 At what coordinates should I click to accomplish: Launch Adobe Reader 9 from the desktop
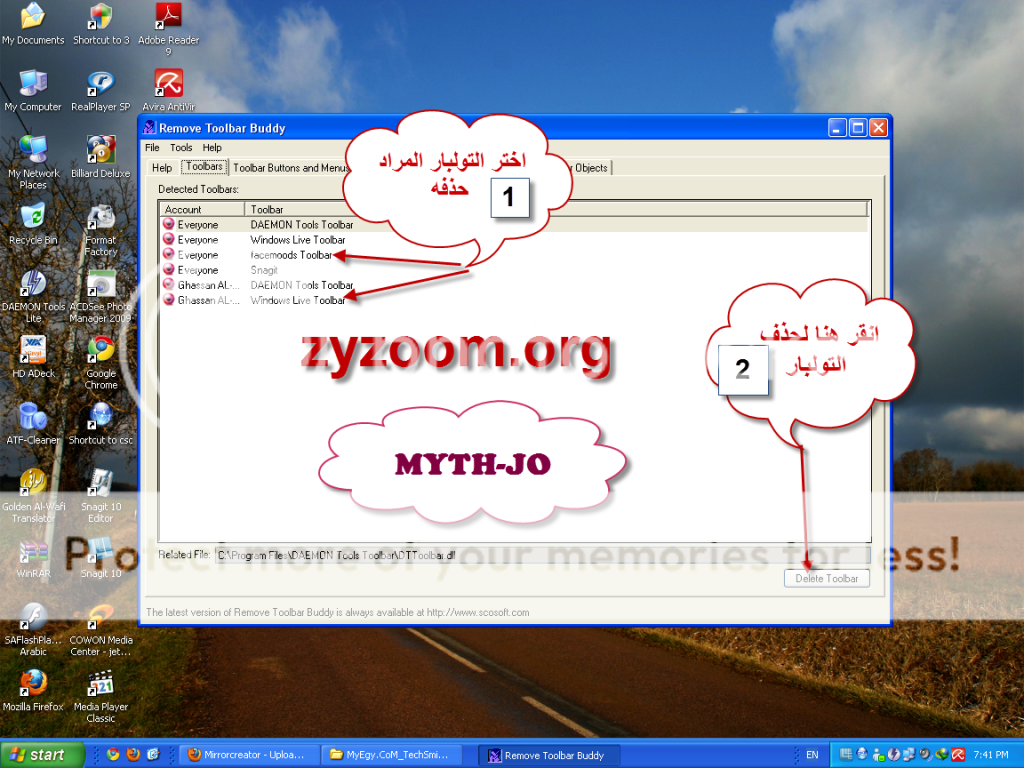[168, 29]
